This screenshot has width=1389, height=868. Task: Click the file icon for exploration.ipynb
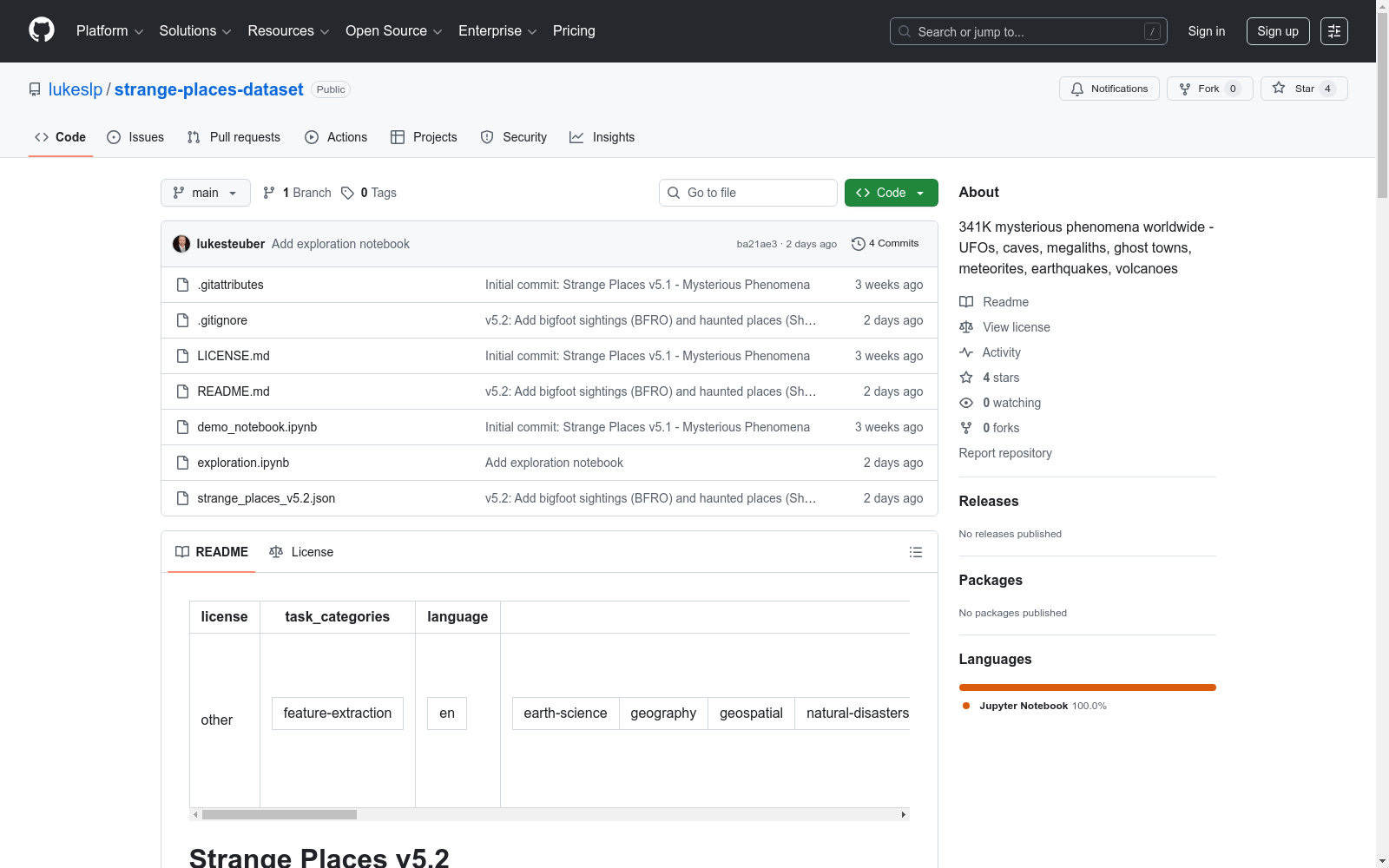182,463
